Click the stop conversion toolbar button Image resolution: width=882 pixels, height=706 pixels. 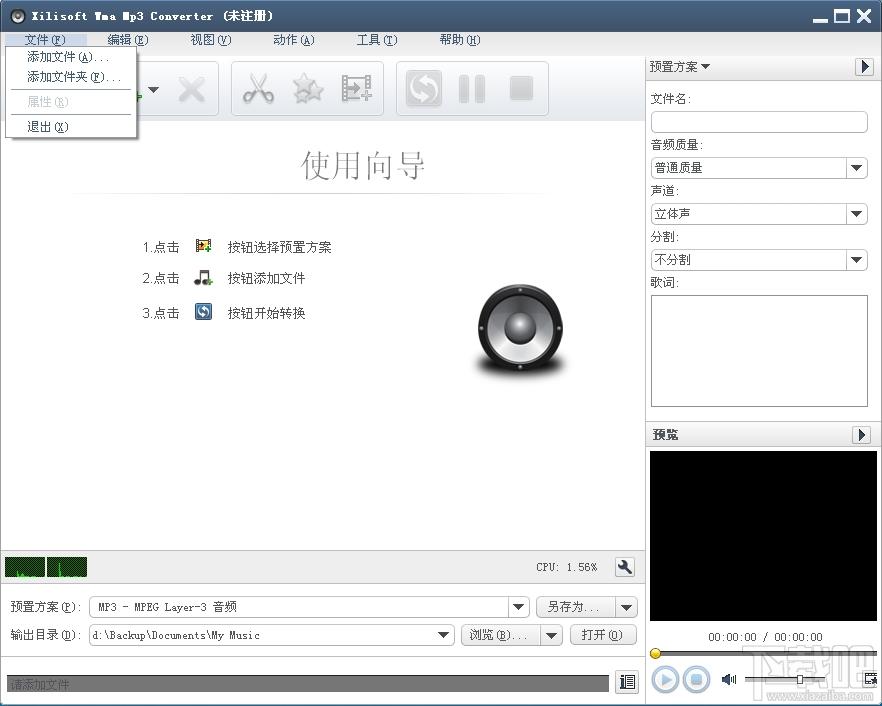[521, 88]
